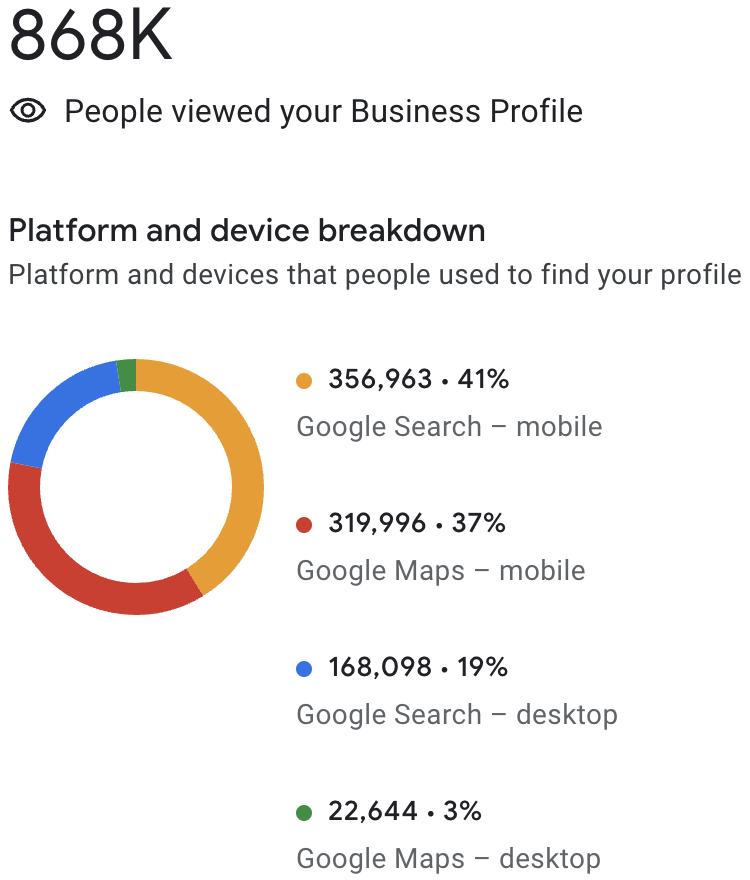Click the 'Google Maps – desktop' label

pyautogui.click(x=449, y=859)
